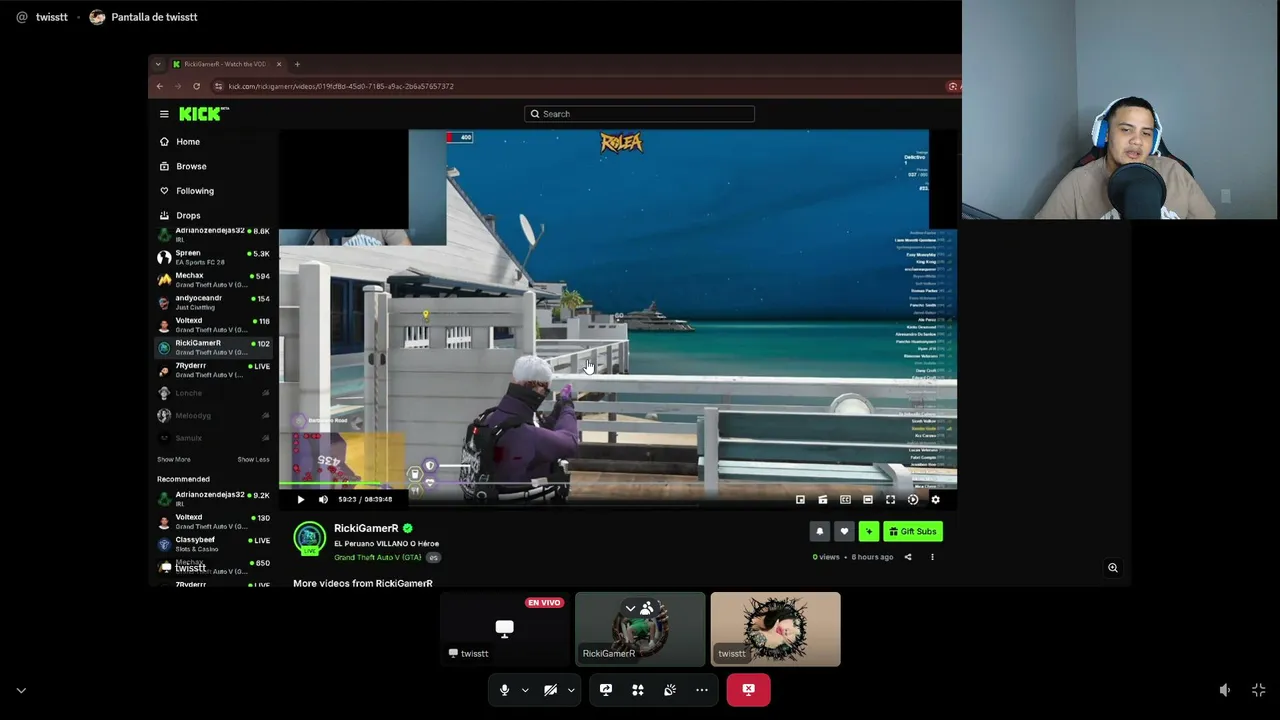Image resolution: width=1280 pixels, height=720 pixels.
Task: Open andyoceandr Just Chatting channel
Action: point(214,302)
